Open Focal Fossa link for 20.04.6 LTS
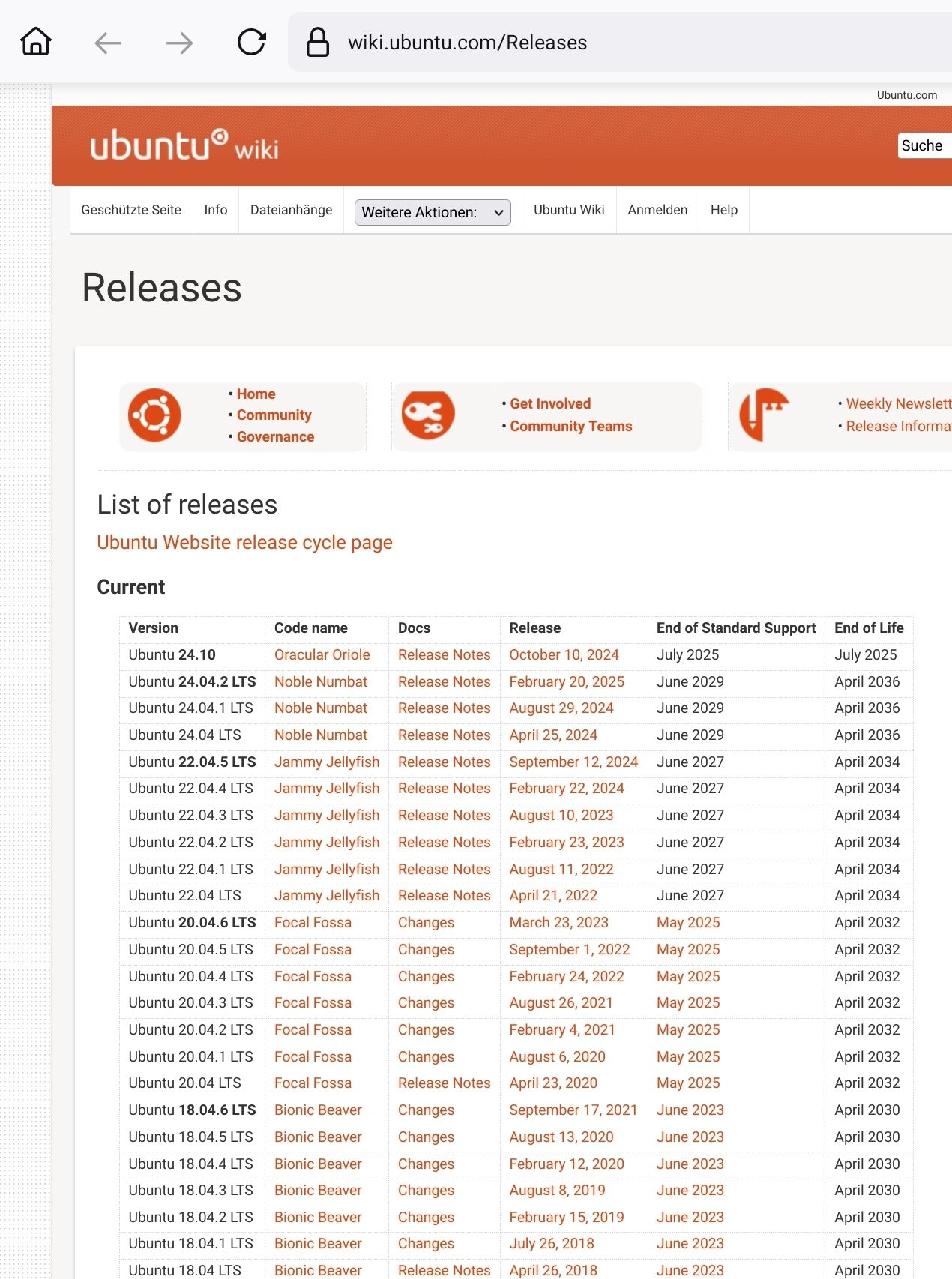This screenshot has height=1279, width=952. click(313, 922)
